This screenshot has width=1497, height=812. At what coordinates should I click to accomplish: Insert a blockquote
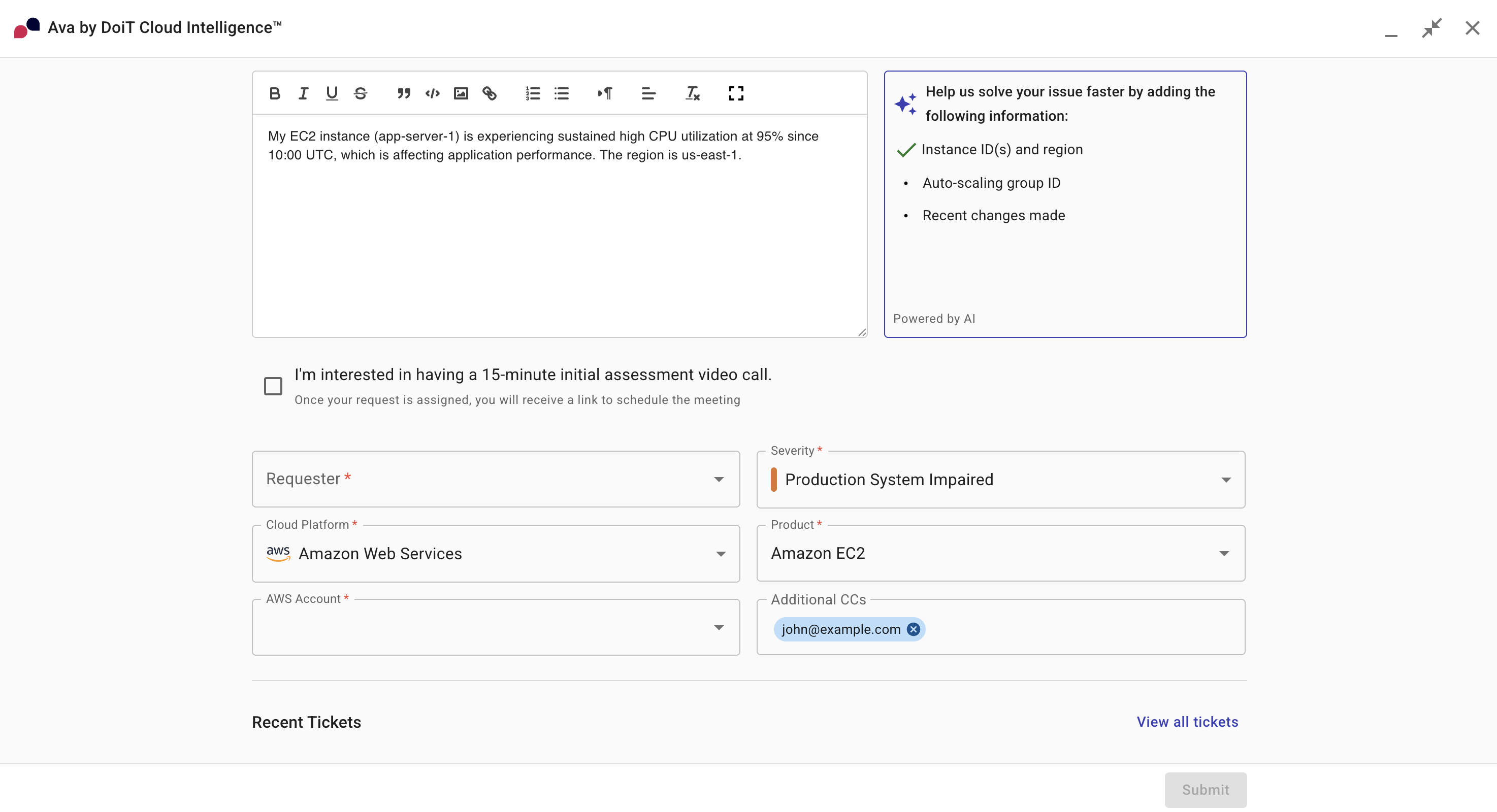(x=404, y=93)
